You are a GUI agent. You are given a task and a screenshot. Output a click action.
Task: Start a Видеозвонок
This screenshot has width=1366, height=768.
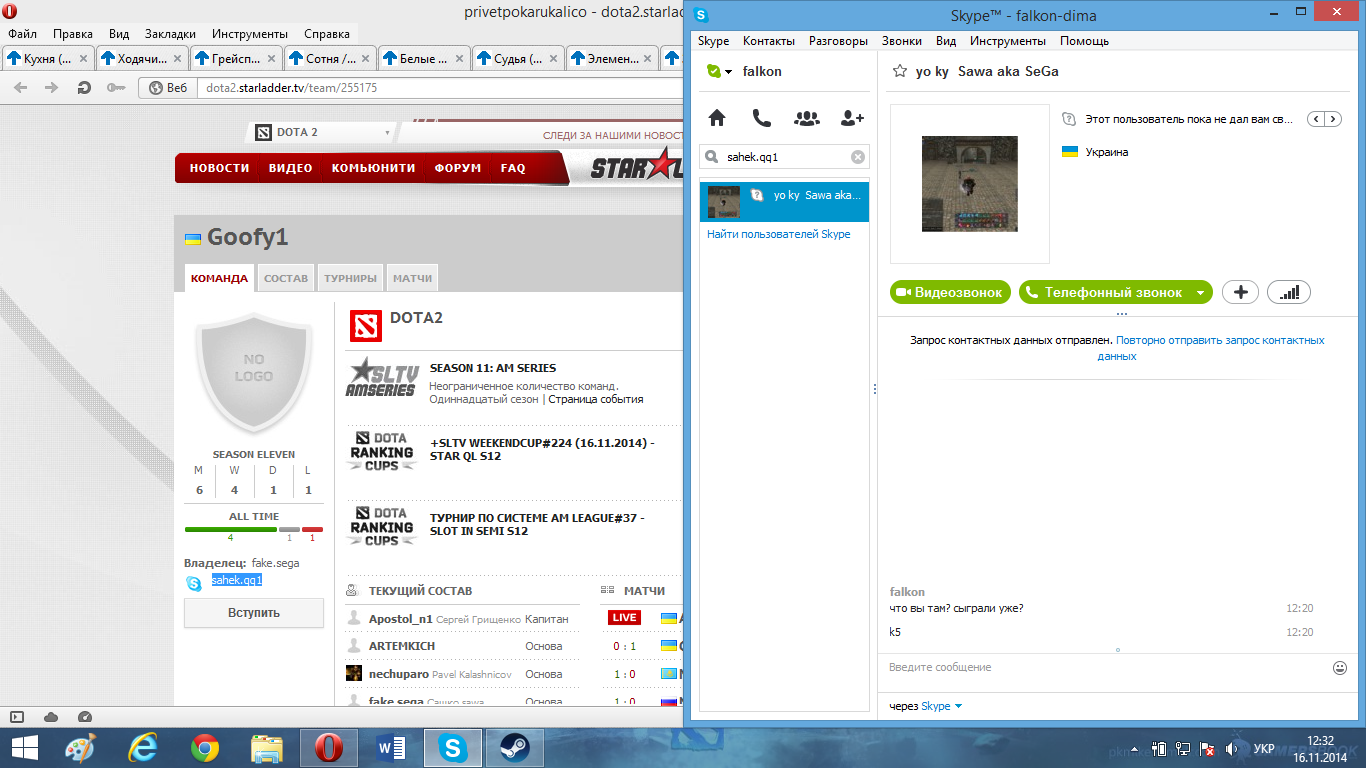[x=950, y=292]
